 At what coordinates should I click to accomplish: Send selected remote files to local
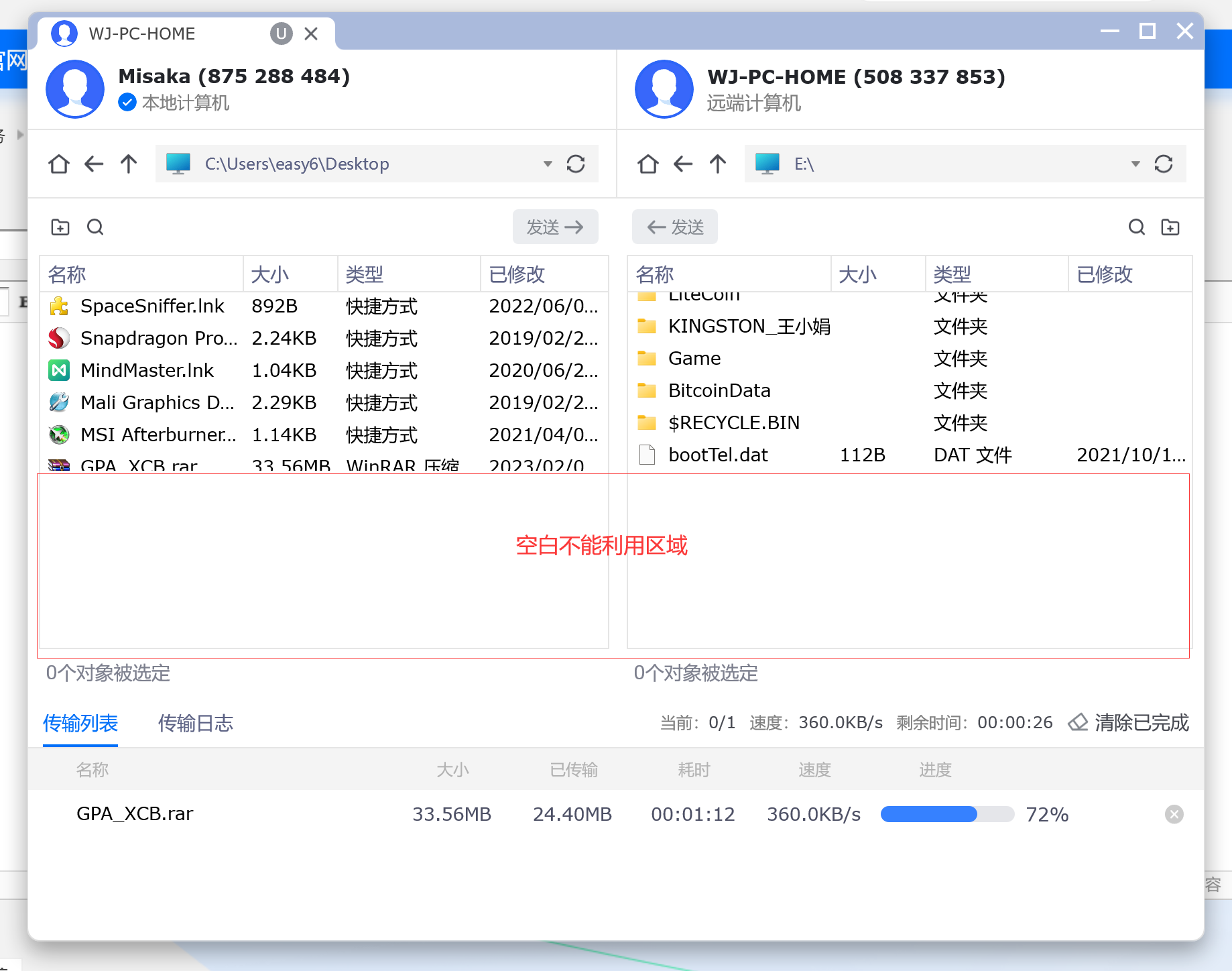pyautogui.click(x=675, y=227)
